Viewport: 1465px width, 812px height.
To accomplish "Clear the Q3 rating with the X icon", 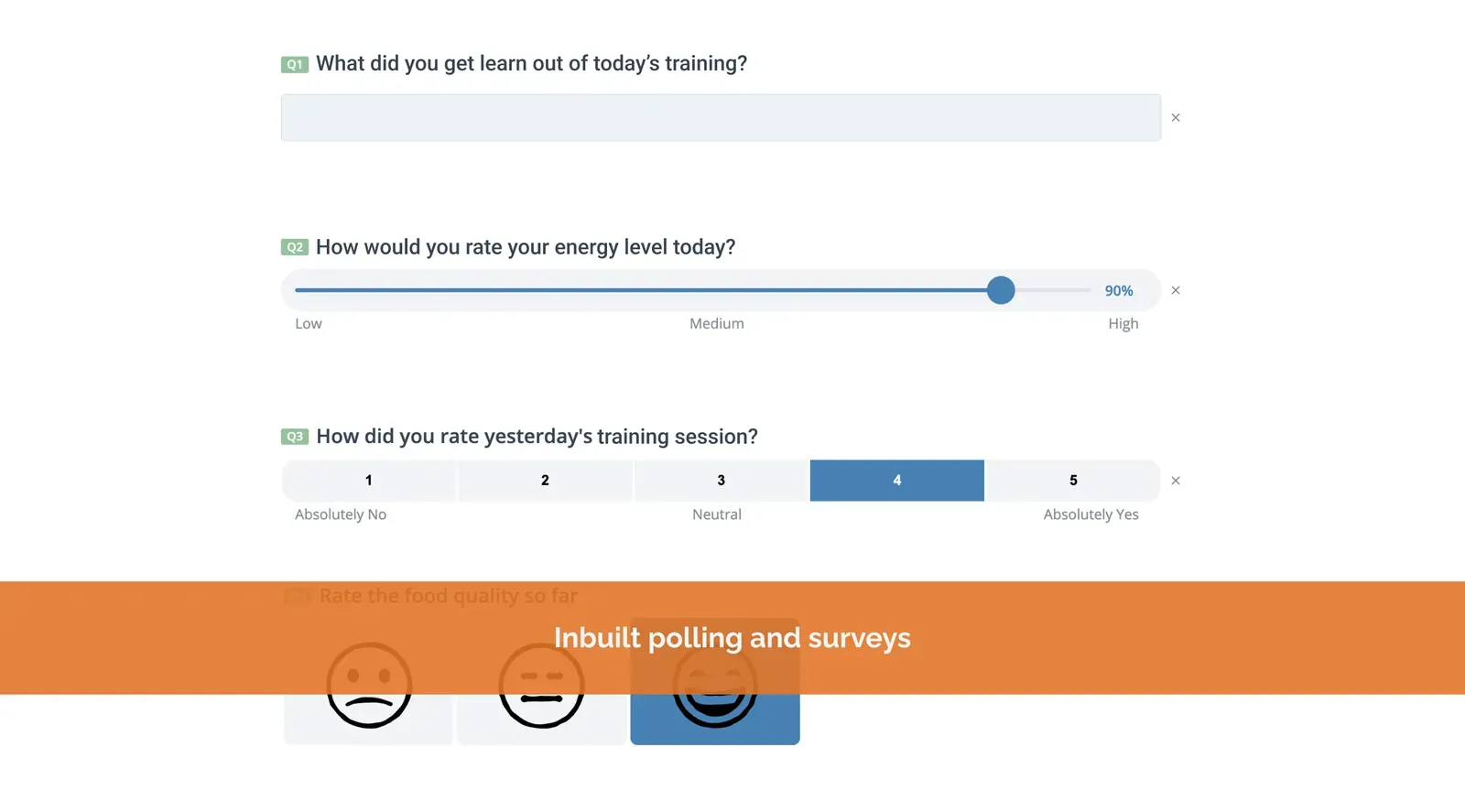I will 1176,481.
